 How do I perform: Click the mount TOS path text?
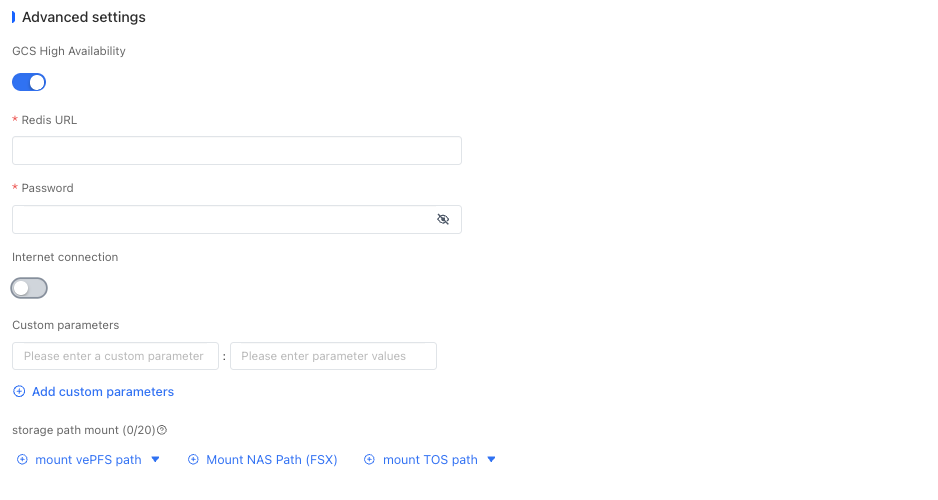[x=430, y=460]
